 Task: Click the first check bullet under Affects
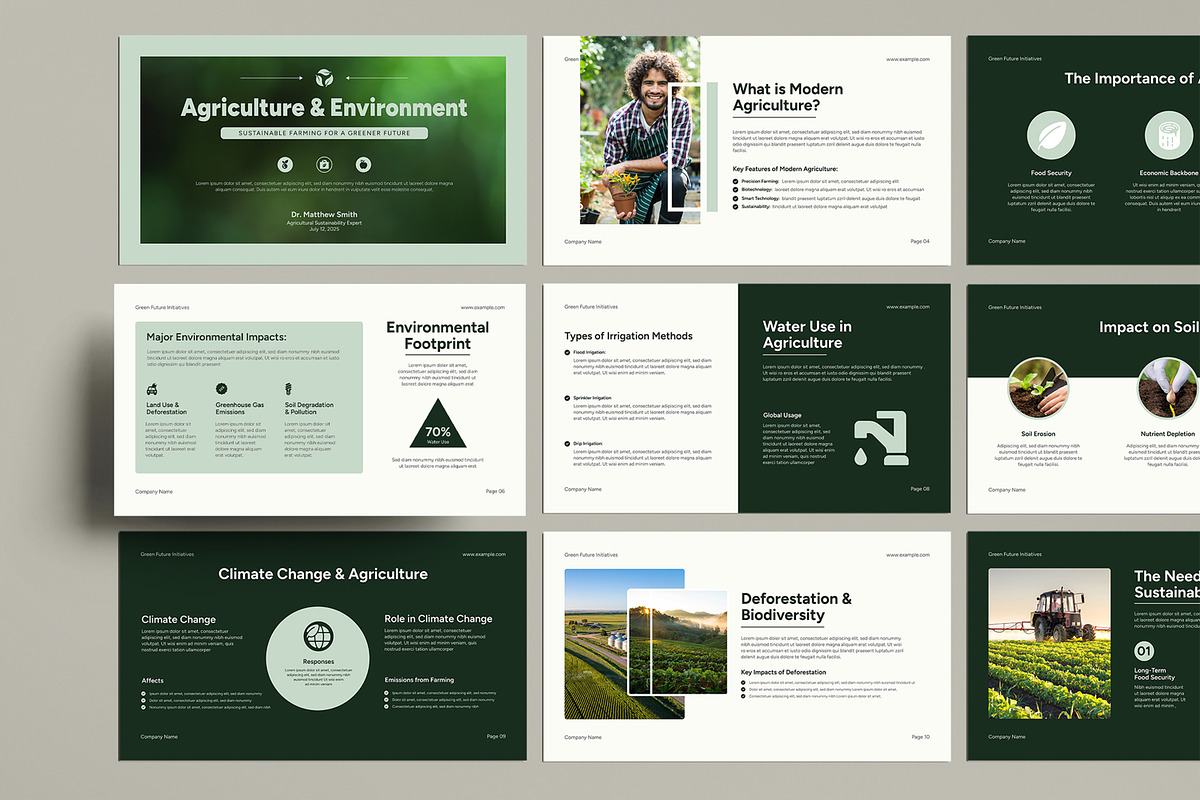pos(144,693)
